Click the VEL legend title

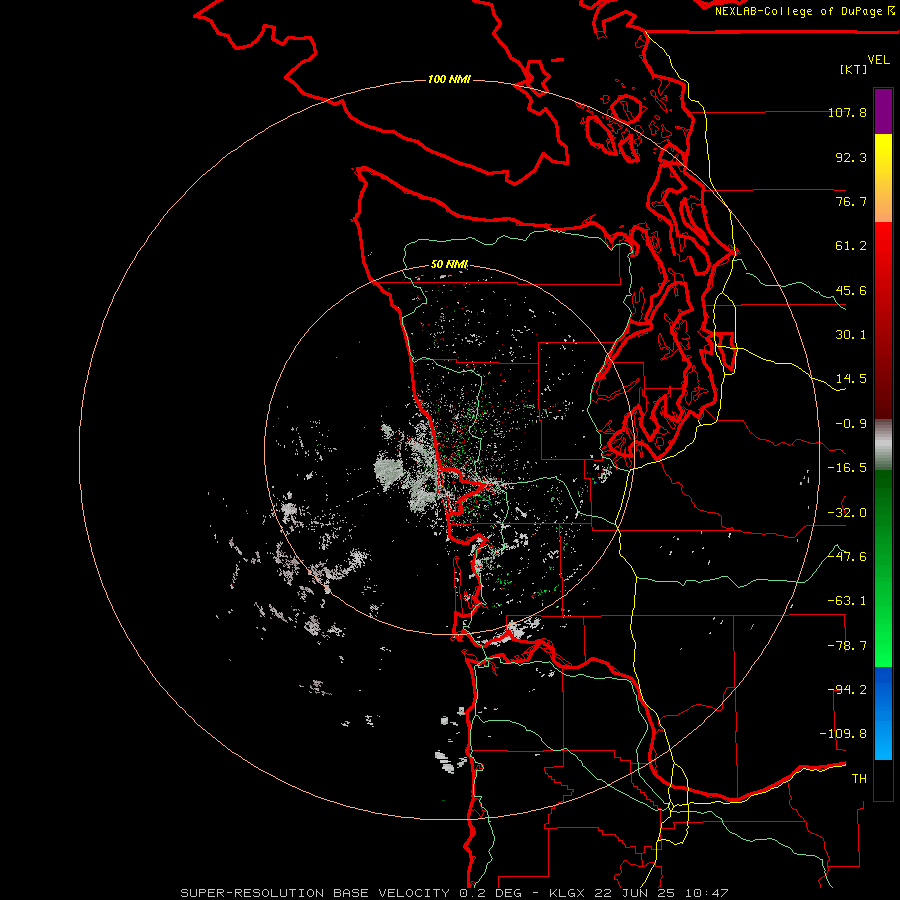click(878, 60)
